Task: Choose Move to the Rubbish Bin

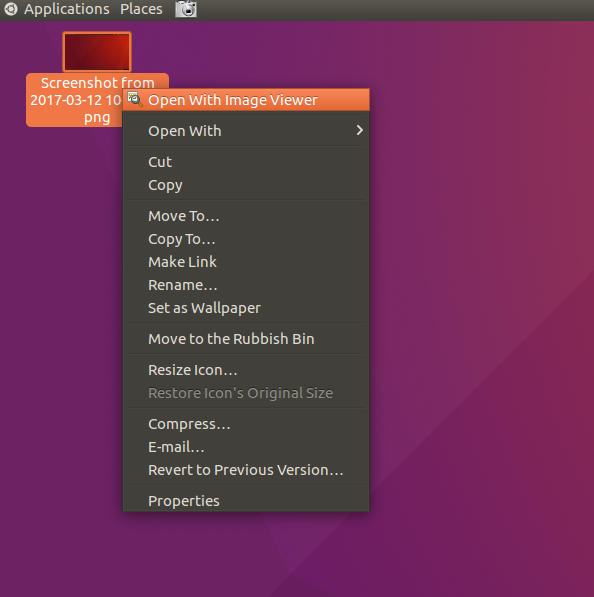Action: [246, 339]
